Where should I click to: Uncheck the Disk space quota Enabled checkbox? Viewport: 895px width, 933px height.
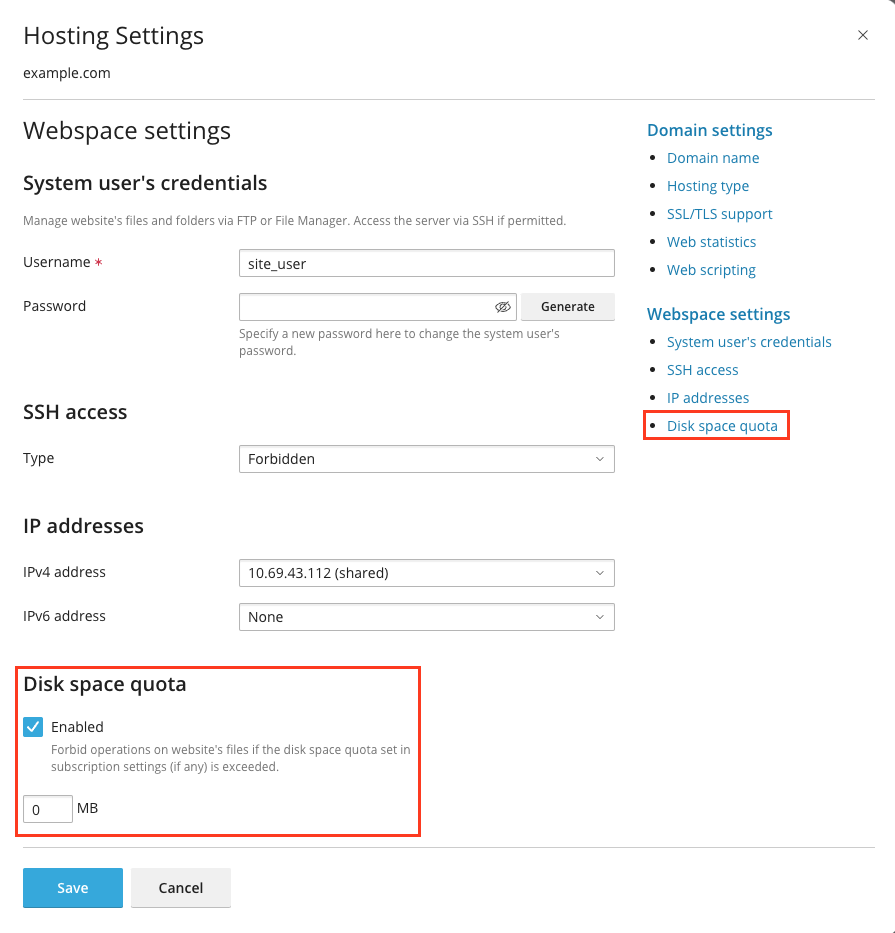33,727
